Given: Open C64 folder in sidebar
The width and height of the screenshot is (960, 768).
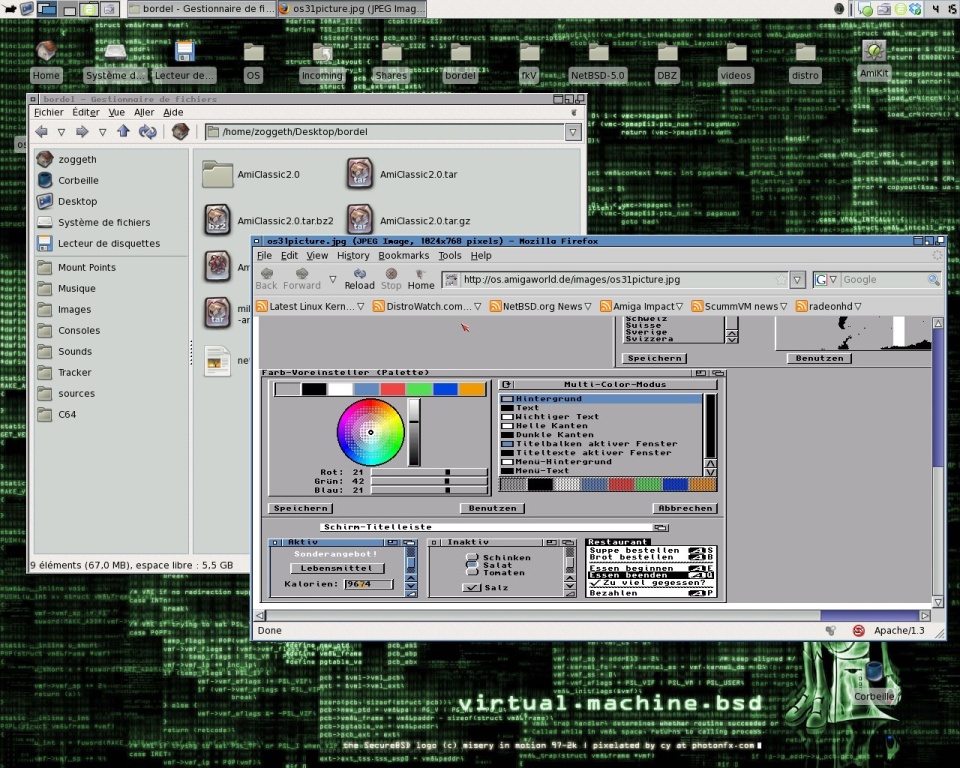Looking at the screenshot, I should tap(57, 415).
